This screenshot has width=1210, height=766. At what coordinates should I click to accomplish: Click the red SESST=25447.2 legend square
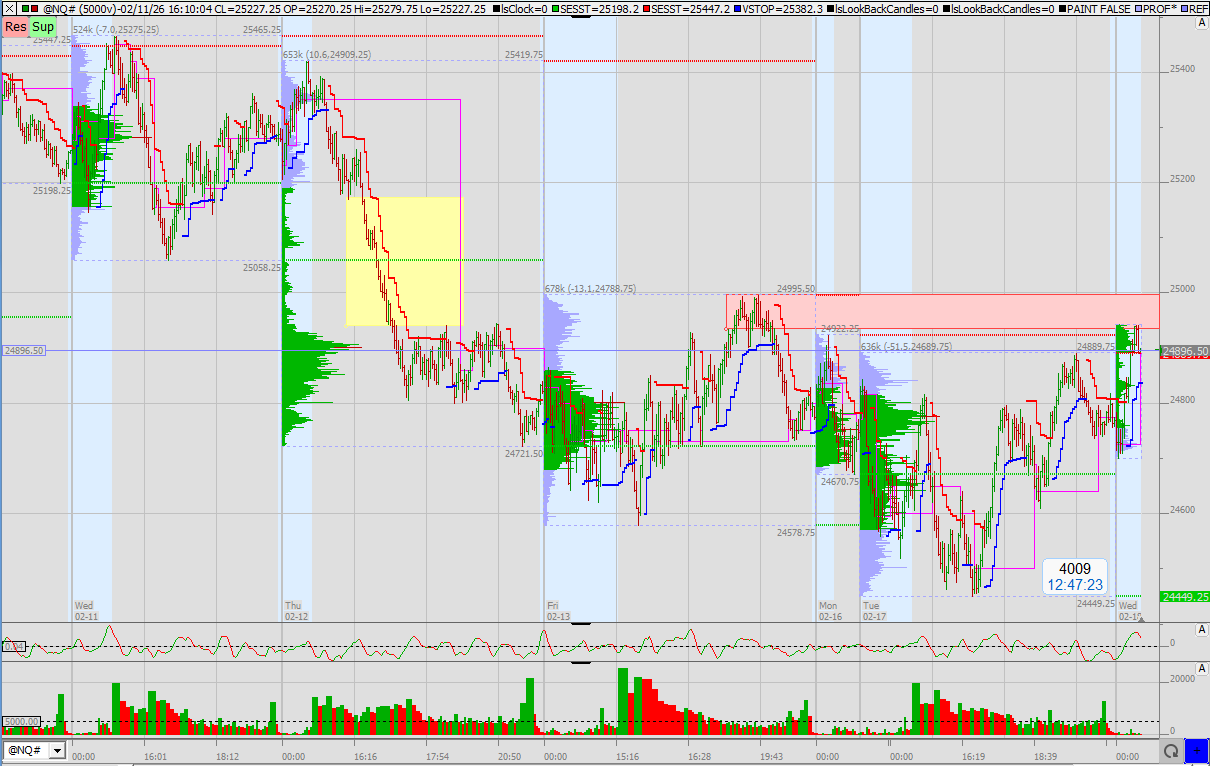click(x=645, y=8)
